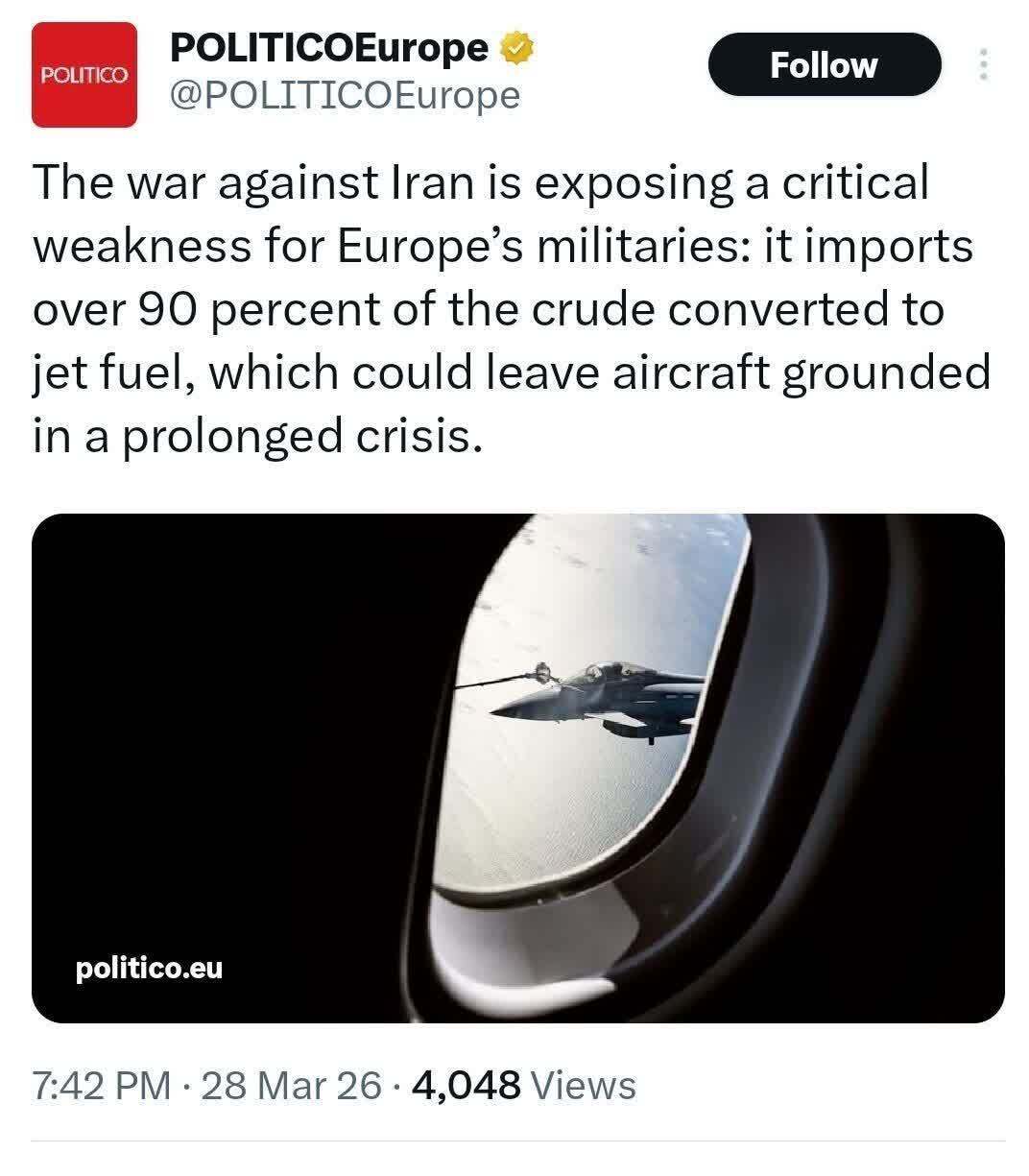Click the white POLITICO text inside the avatar
1029x1176 pixels.
84,76
